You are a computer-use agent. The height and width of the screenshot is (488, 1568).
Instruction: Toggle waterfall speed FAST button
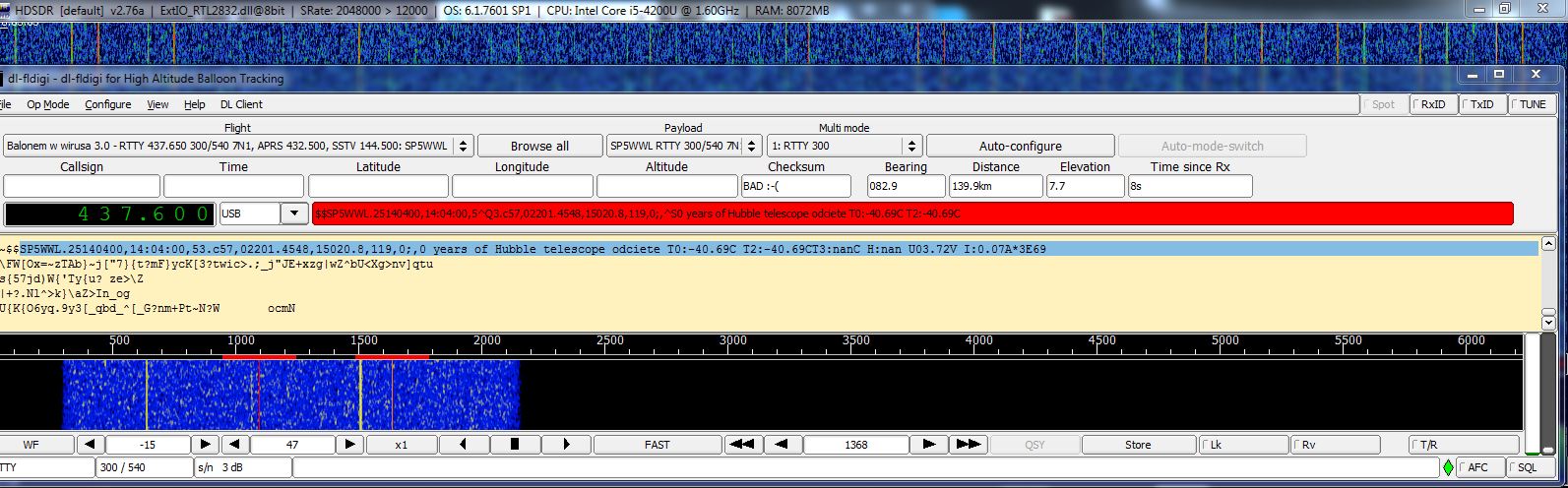pos(658,445)
